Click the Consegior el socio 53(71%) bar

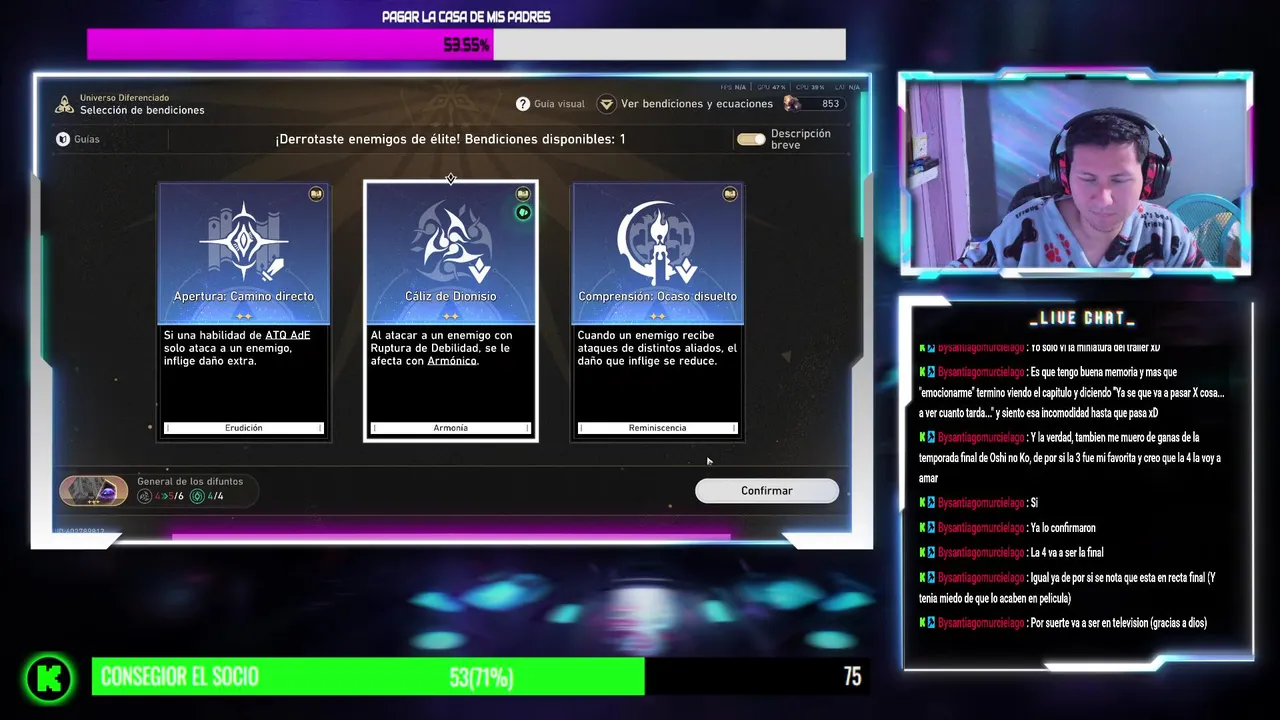point(480,677)
